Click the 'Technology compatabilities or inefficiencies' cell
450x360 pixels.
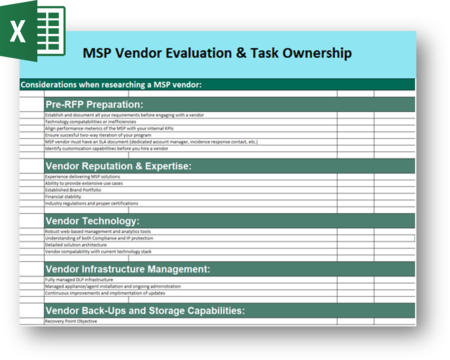(x=191, y=122)
